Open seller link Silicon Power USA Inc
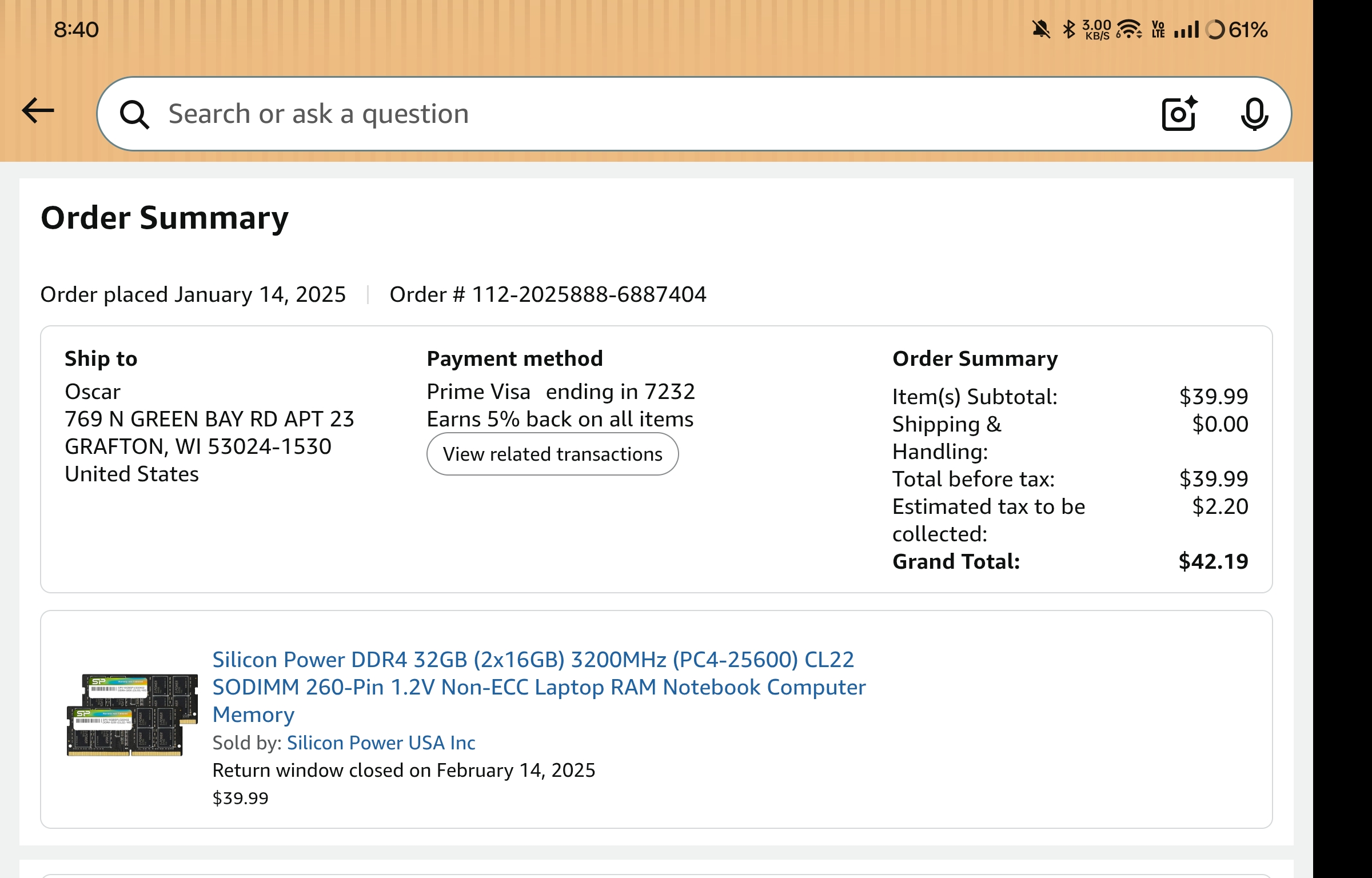Screen dimensions: 1372x878 (381, 743)
